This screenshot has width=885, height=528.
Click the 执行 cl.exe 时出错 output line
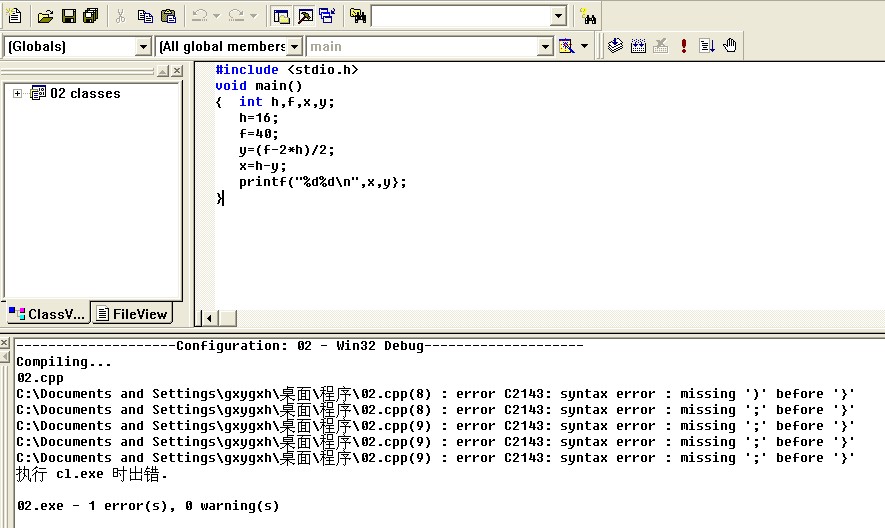point(91,474)
